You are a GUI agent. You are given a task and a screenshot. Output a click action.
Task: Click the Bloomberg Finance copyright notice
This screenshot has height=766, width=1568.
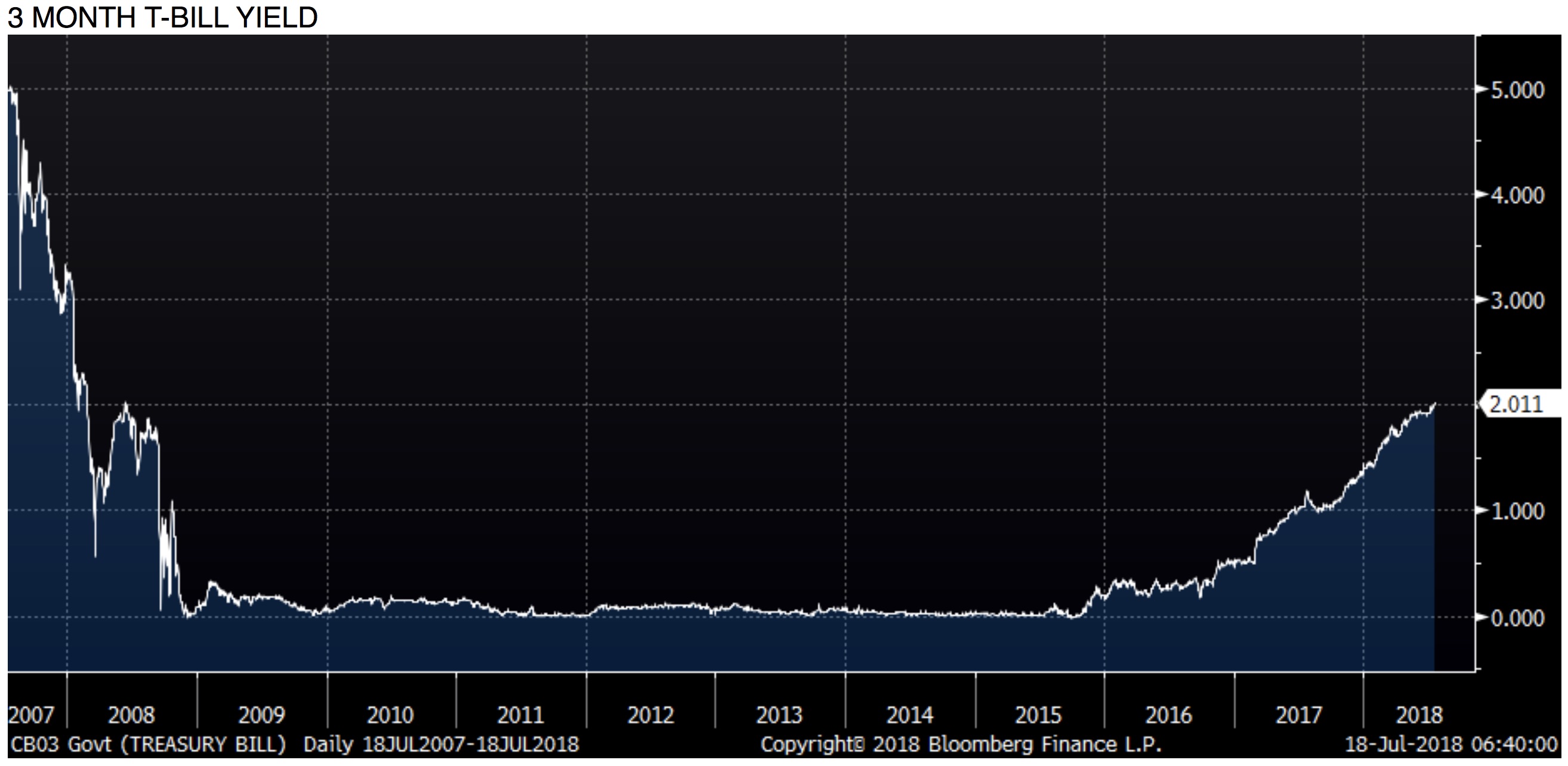[961, 745]
